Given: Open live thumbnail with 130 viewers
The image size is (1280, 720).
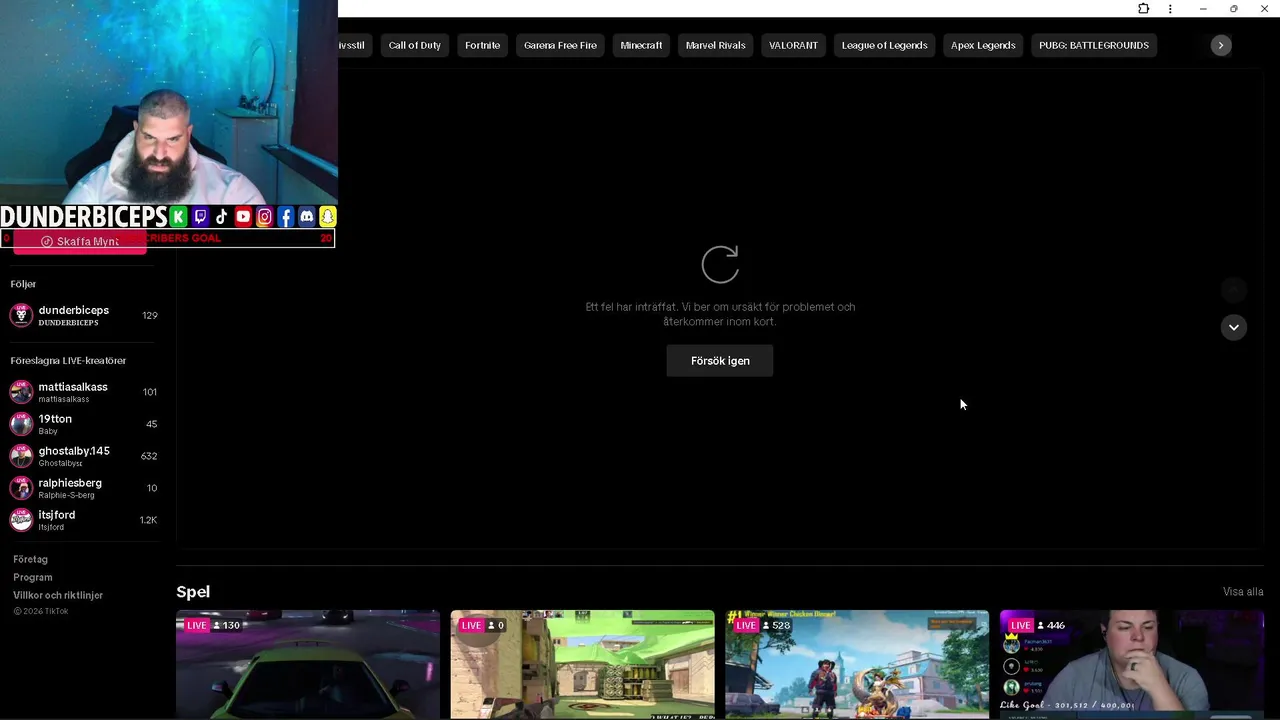Looking at the screenshot, I should pos(308,664).
